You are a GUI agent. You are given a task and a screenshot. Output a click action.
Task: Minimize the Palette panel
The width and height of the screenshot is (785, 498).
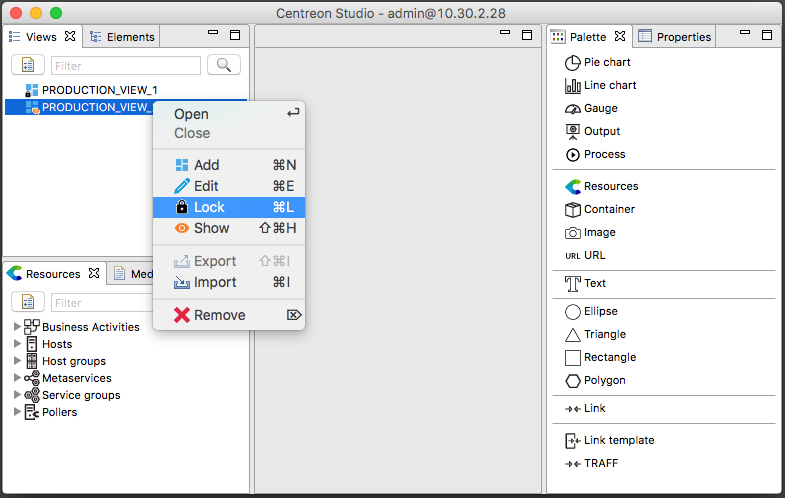click(745, 33)
